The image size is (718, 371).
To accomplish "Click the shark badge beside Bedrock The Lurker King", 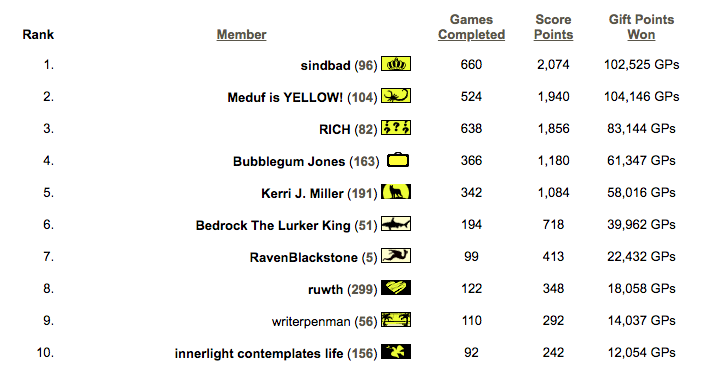I will [396, 224].
